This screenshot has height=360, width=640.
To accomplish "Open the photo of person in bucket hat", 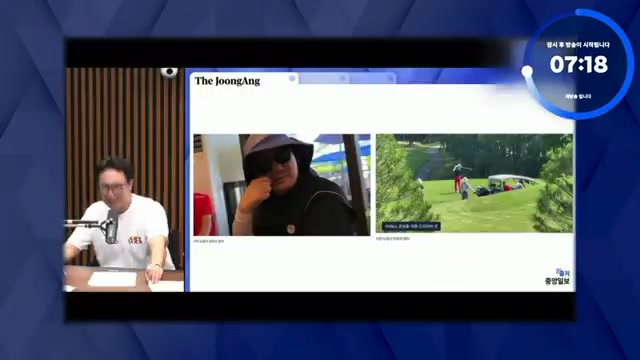I will click(x=282, y=185).
